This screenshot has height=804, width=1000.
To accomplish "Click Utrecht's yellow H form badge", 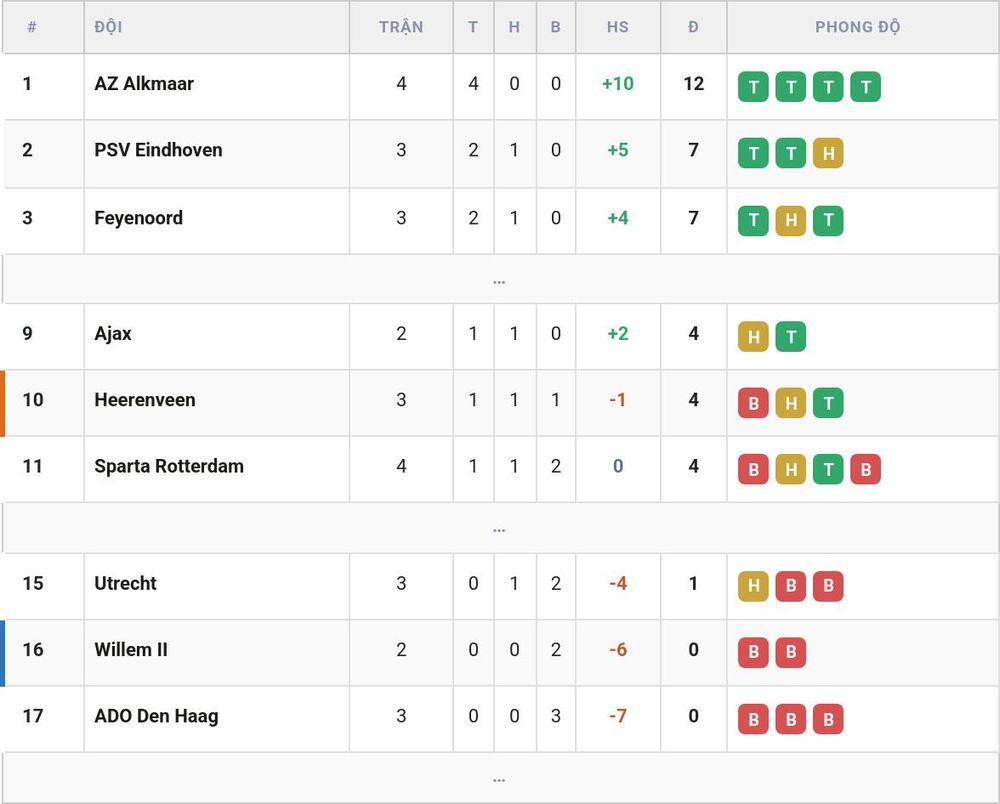I will click(753, 586).
